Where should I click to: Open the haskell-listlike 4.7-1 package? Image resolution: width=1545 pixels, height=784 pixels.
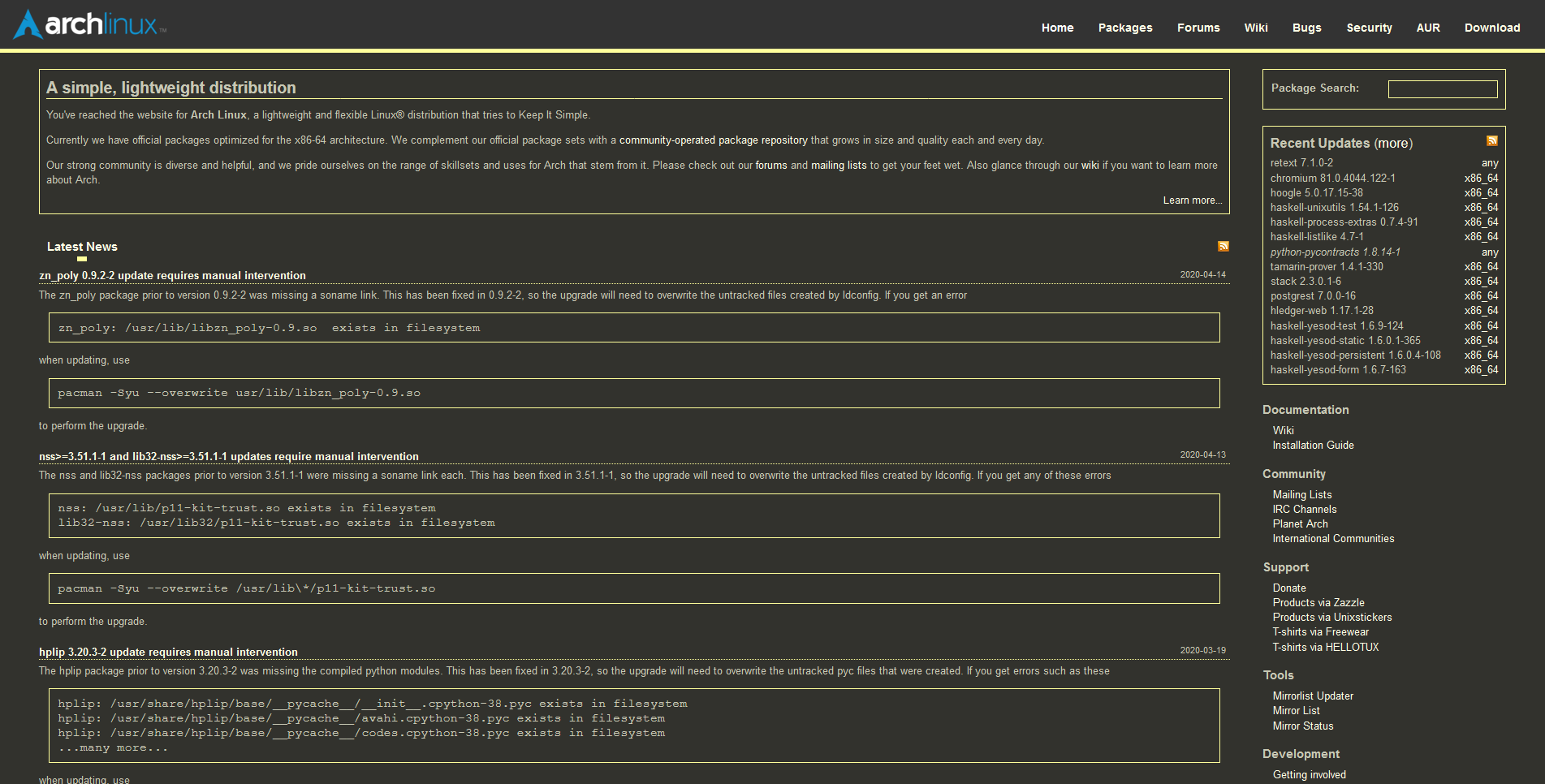click(1317, 237)
